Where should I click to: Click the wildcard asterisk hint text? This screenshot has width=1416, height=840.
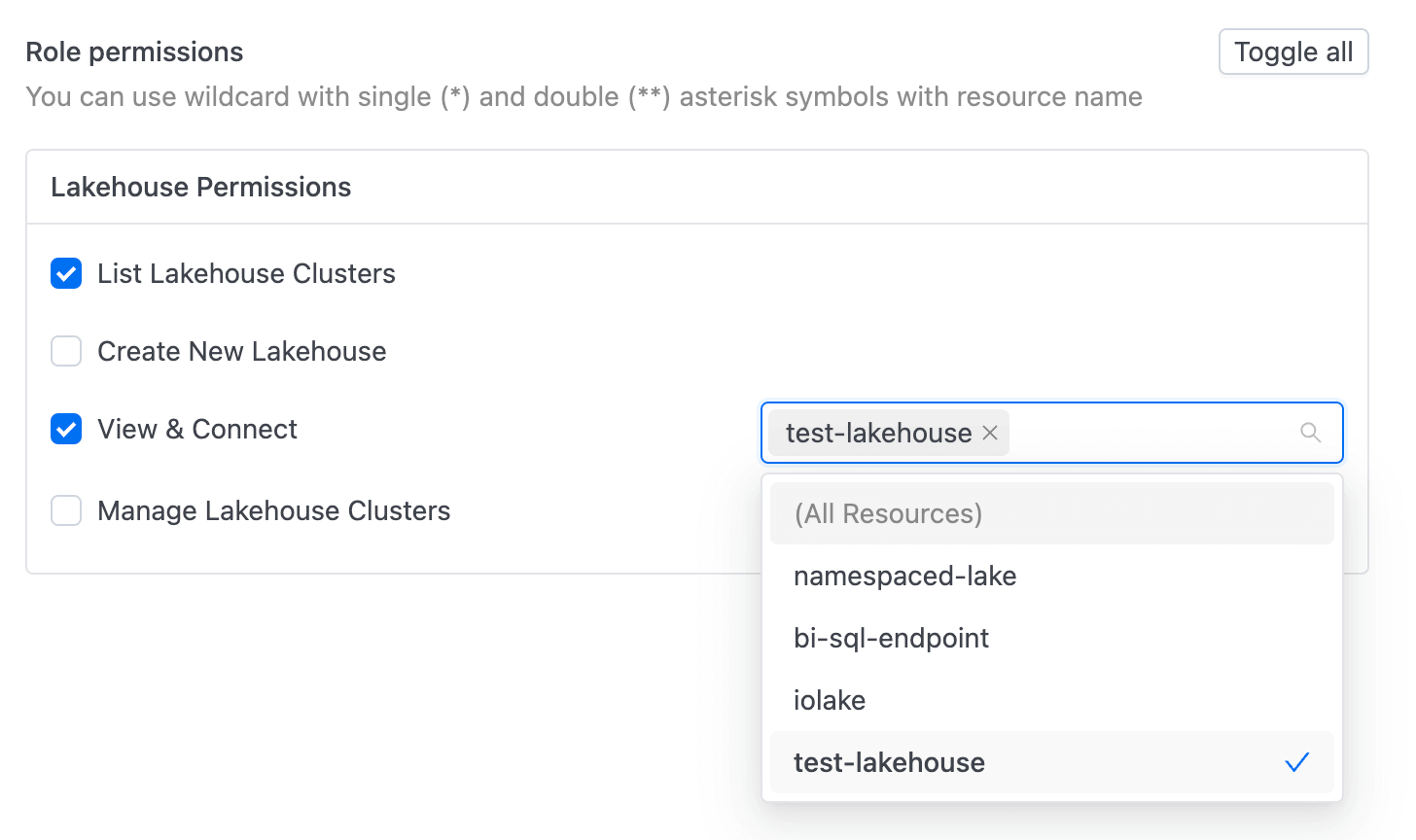[x=584, y=97]
